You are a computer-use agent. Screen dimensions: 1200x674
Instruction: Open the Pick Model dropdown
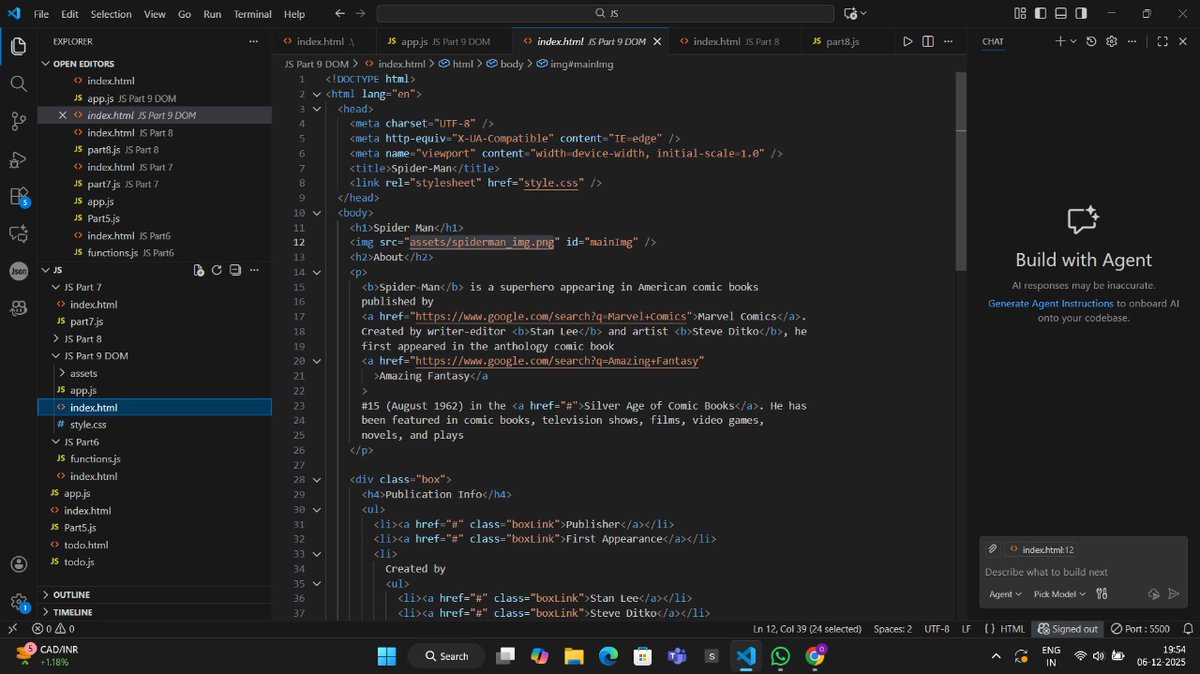click(x=1057, y=593)
